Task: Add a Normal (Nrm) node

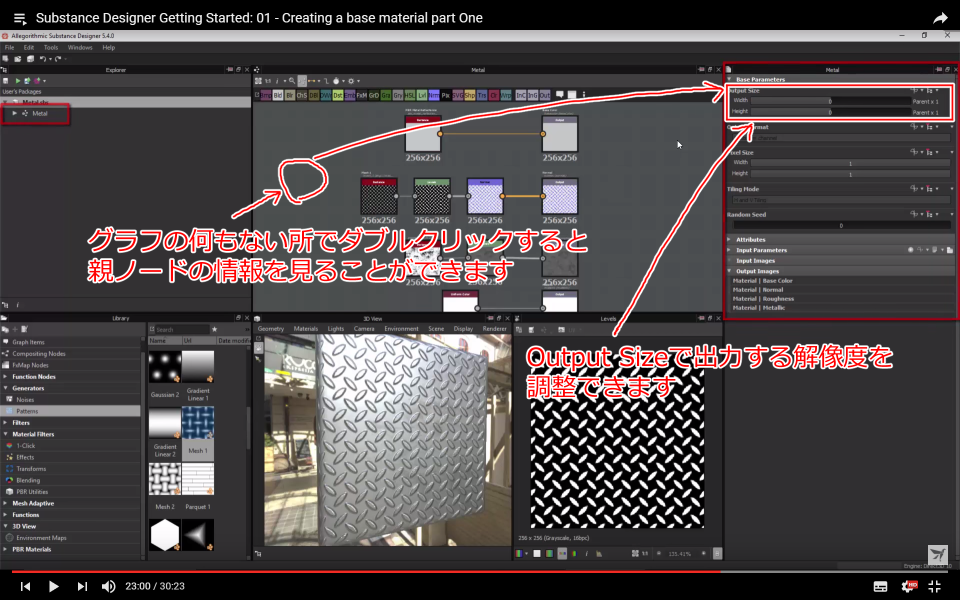Action: [x=434, y=95]
